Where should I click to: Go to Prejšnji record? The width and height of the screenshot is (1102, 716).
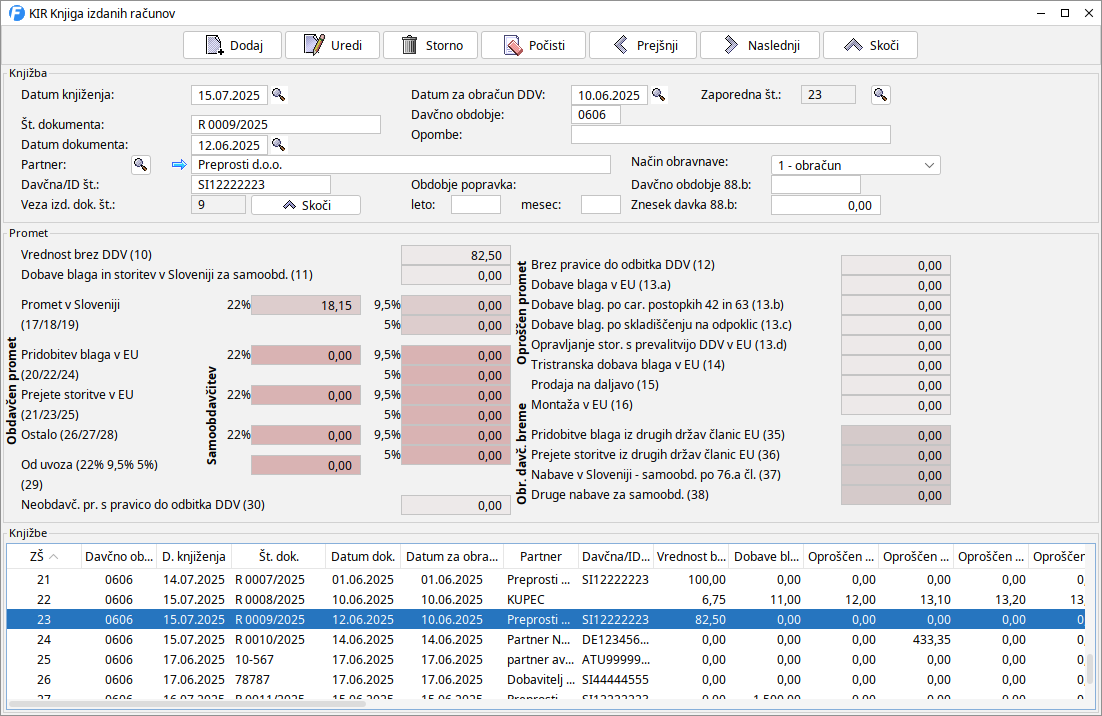(x=642, y=45)
